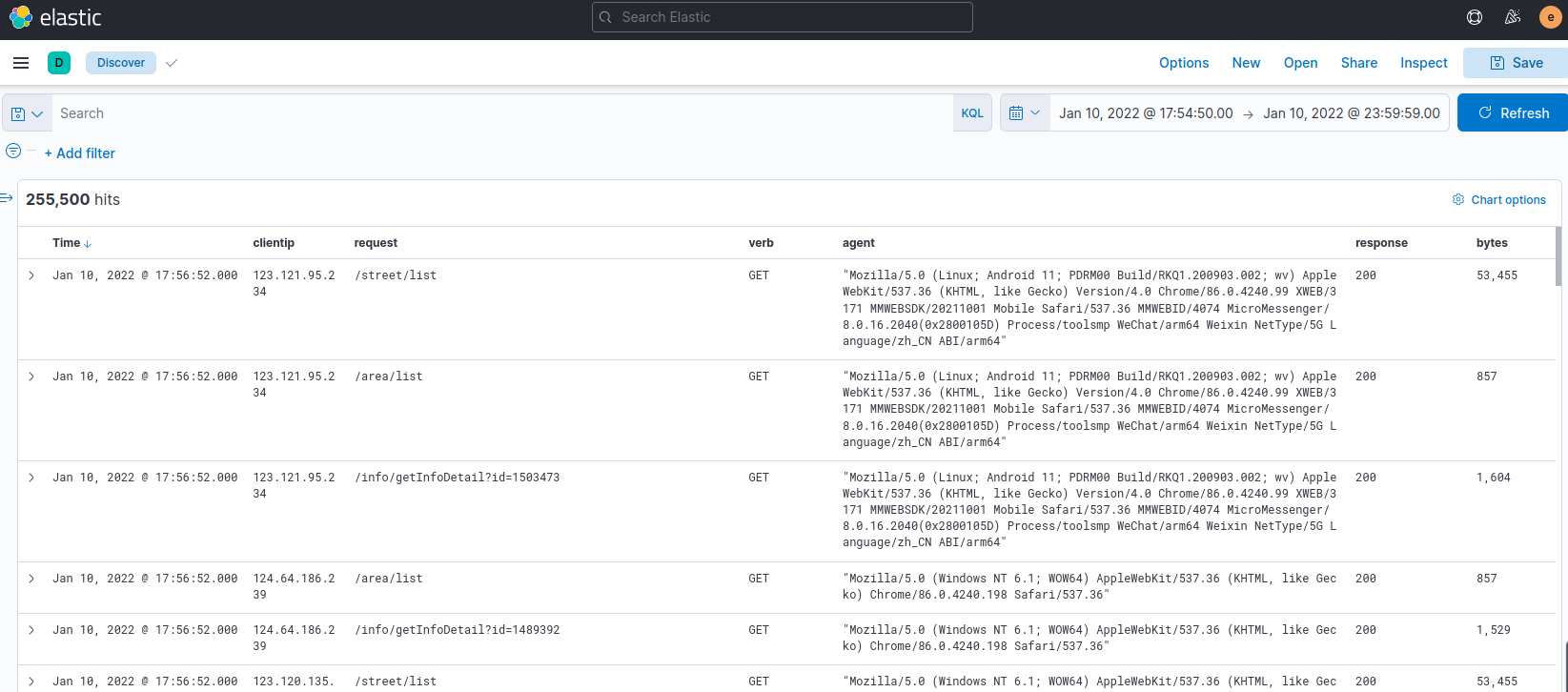Expand the /street/list row at 123.121.95.234
The width and height of the screenshot is (1568, 692).
coord(31,275)
